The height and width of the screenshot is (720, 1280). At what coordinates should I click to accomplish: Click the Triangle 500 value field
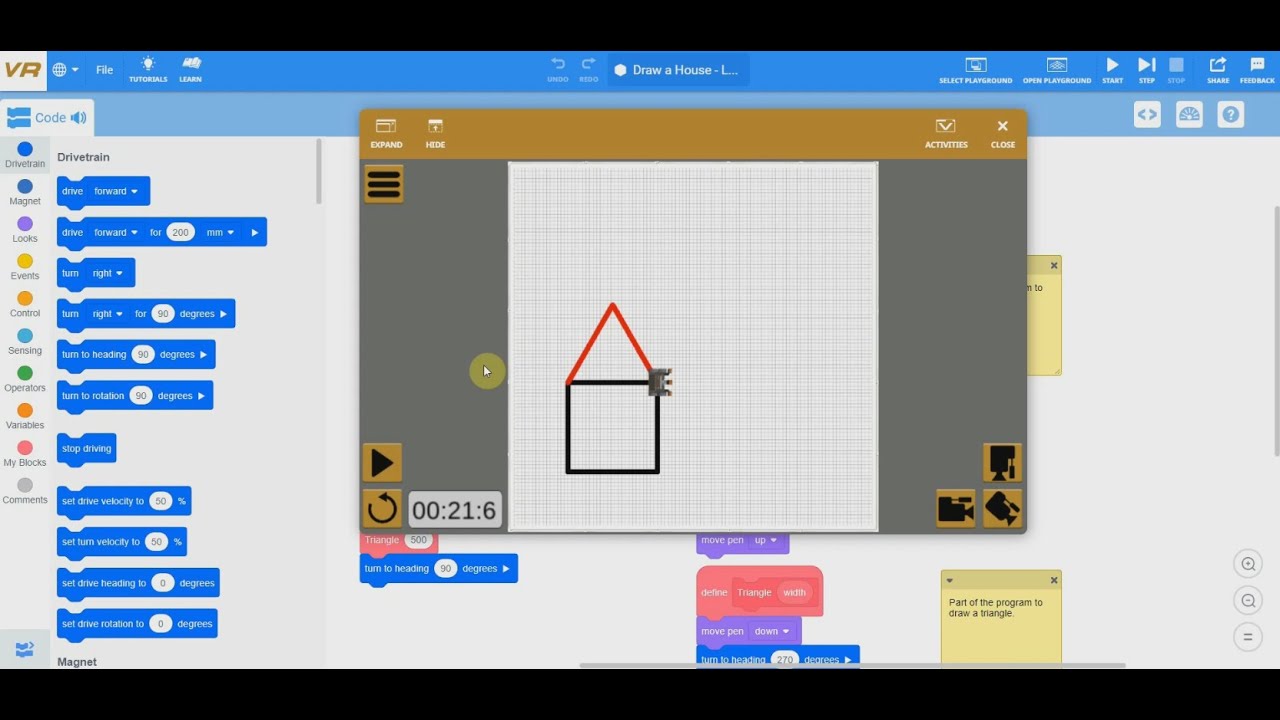tap(418, 540)
